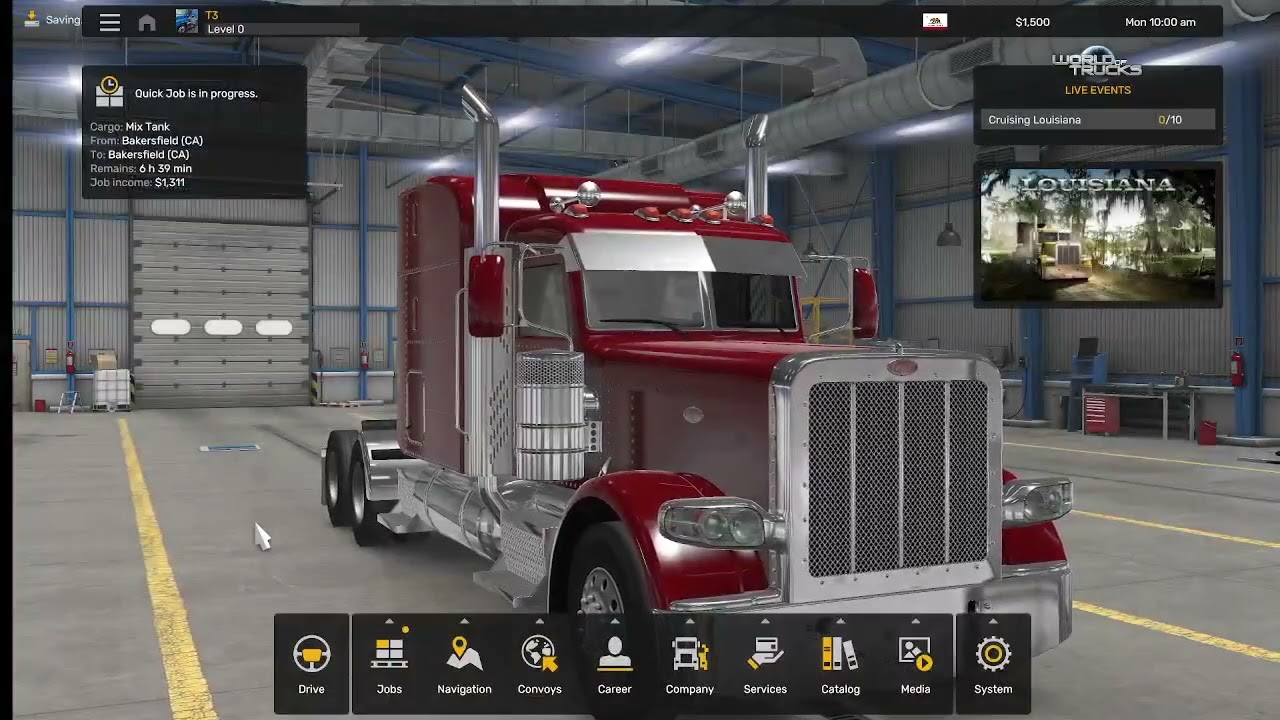
Task: Click the 'Cargo: Mix Tank' line
Action: point(130,127)
